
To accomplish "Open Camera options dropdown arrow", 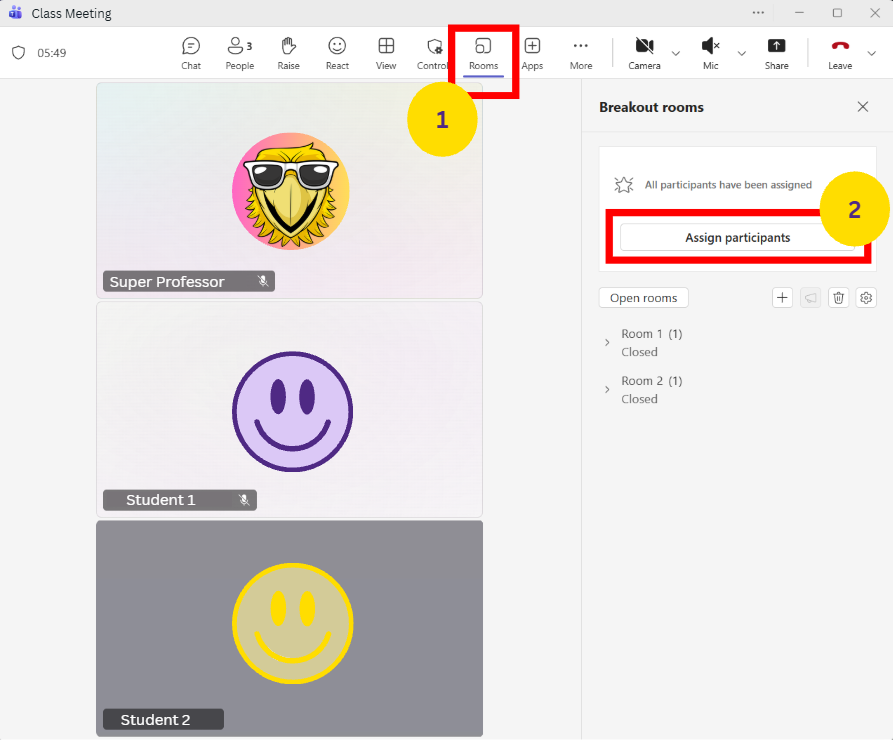I will click(x=676, y=53).
